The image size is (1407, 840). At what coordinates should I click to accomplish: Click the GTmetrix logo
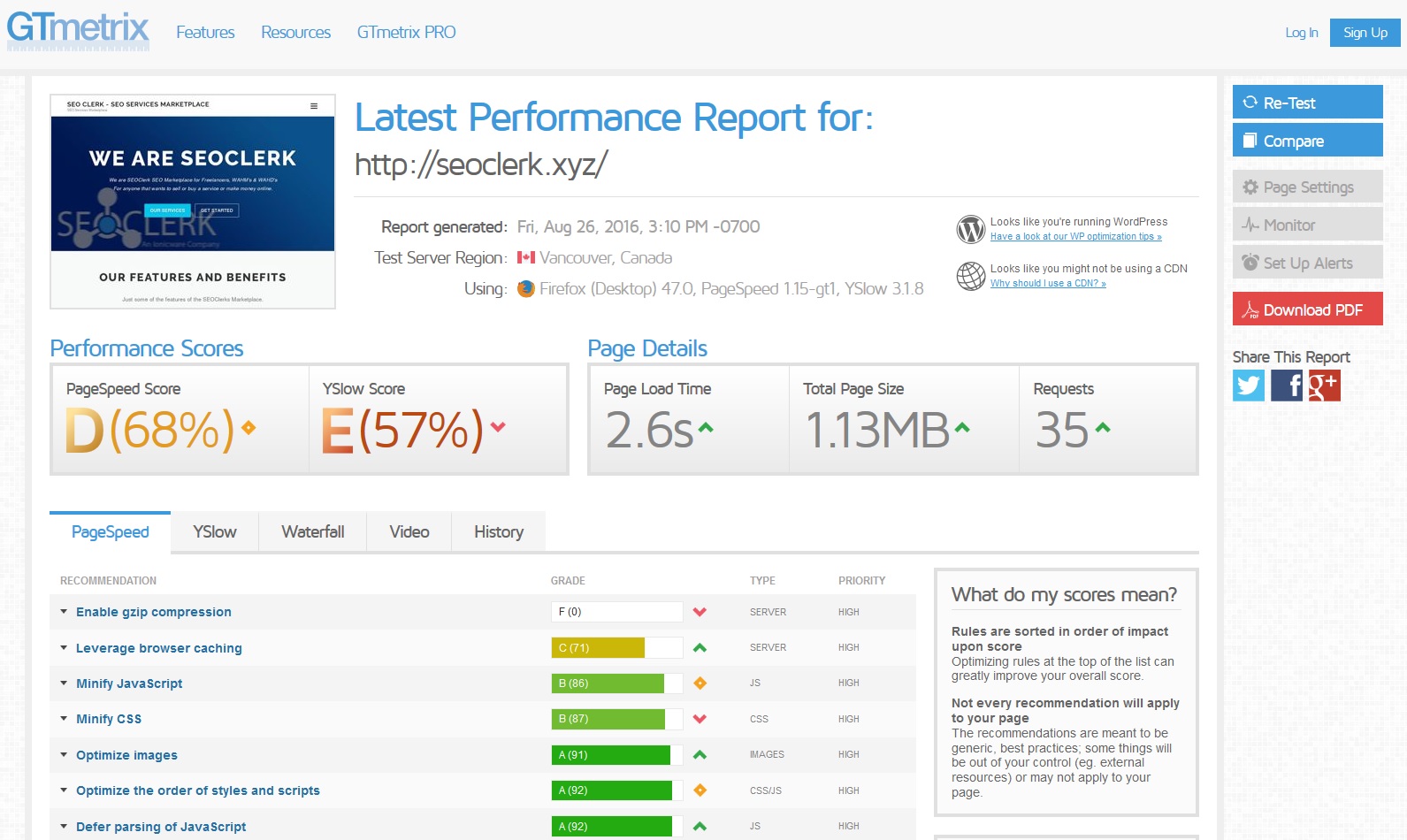pyautogui.click(x=78, y=29)
